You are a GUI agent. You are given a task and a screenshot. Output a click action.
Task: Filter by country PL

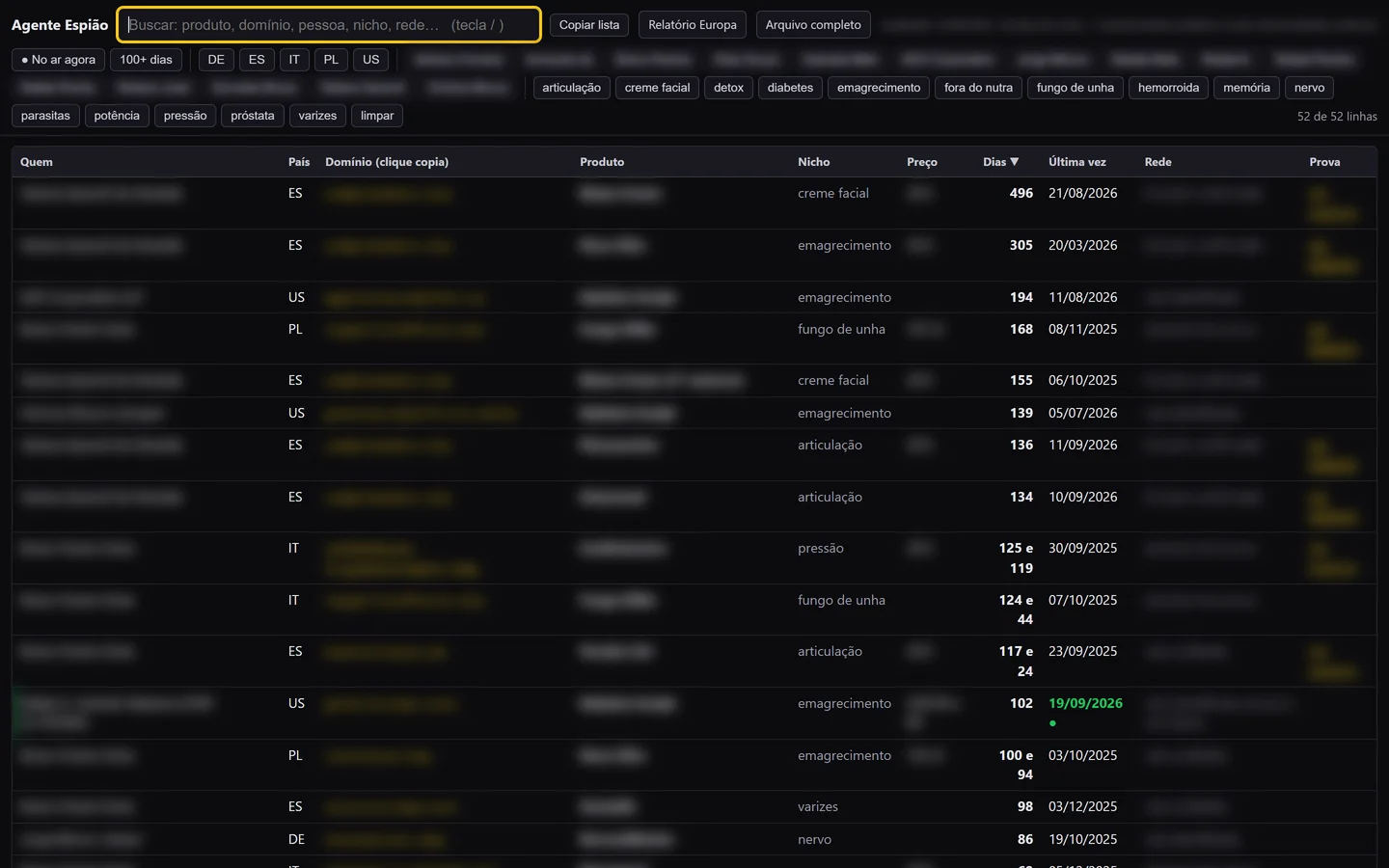click(x=331, y=60)
